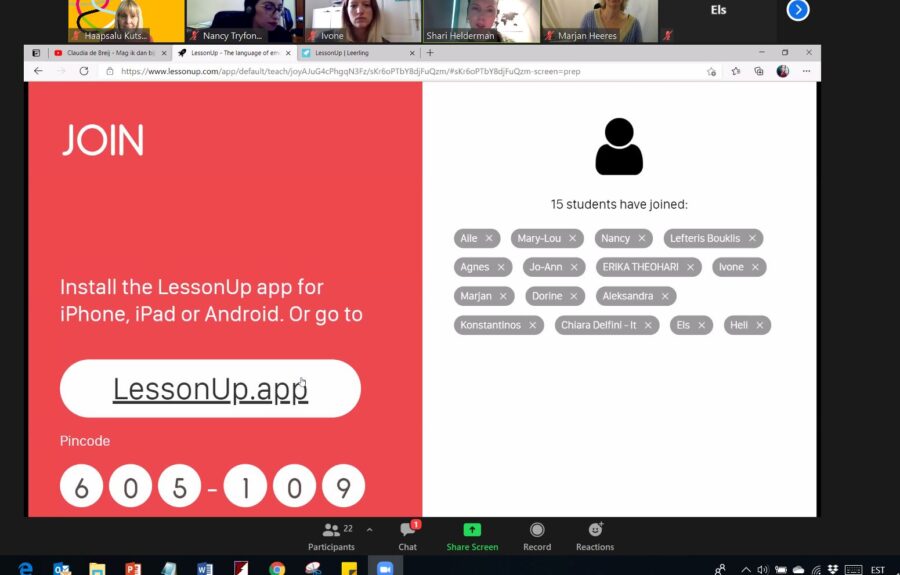900x575 pixels.
Task: Open the Zoom Chat panel
Action: click(408, 537)
